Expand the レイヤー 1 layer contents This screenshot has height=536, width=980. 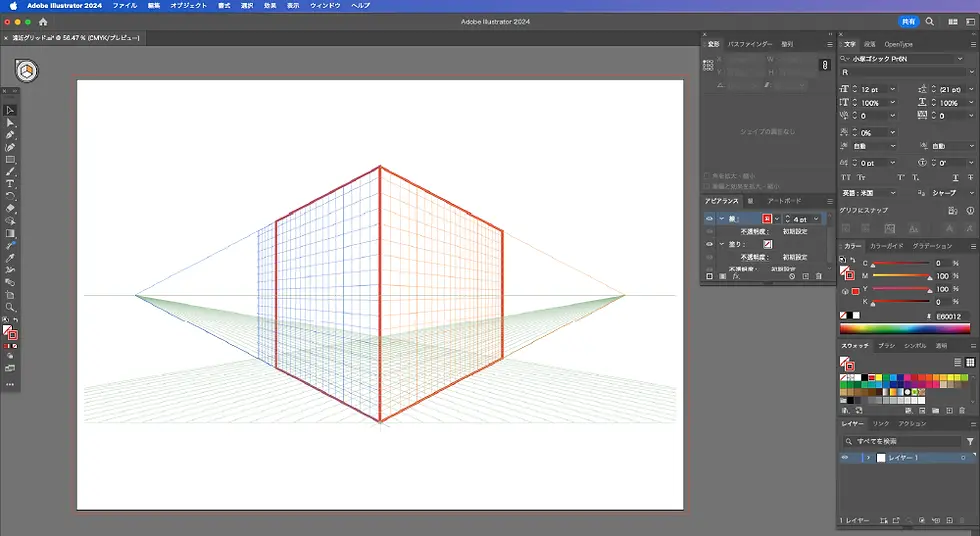tap(868, 457)
